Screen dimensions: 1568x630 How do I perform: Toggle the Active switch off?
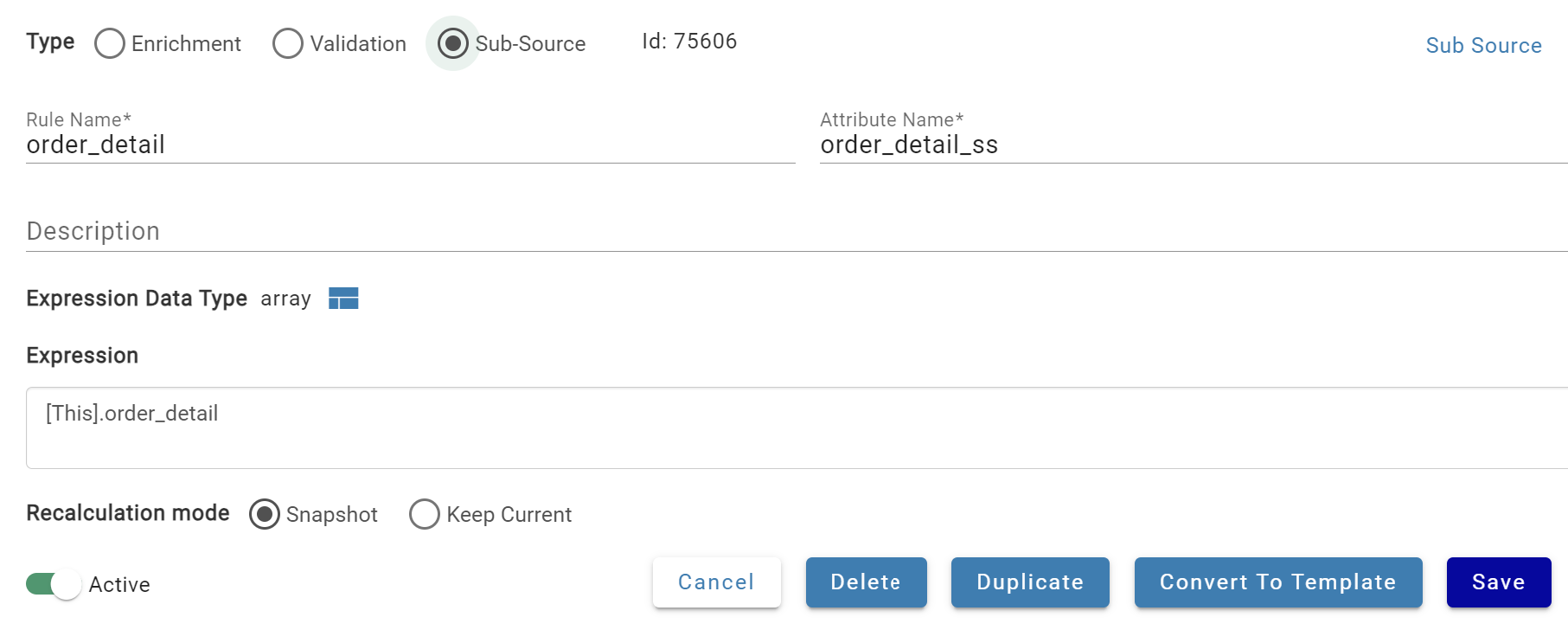point(54,584)
